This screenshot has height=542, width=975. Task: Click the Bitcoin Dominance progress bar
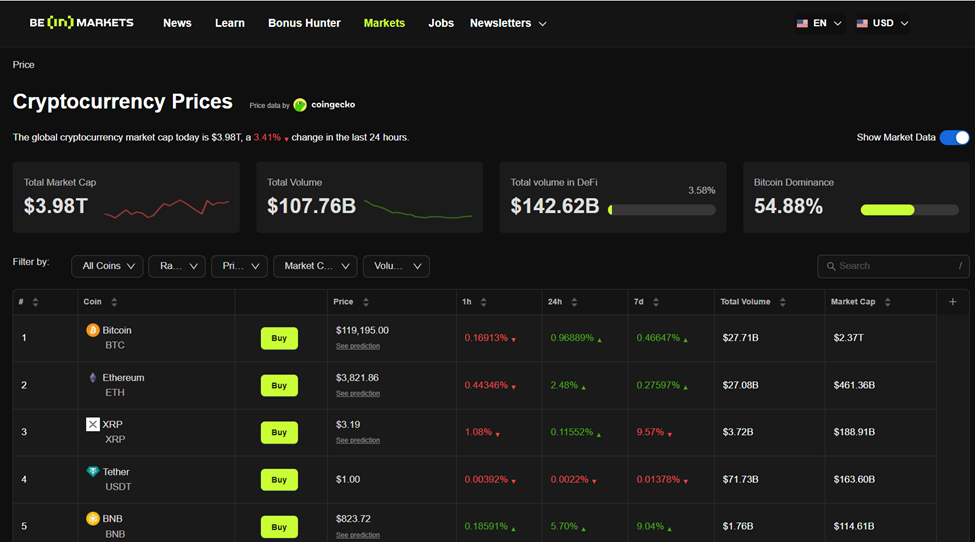pos(909,210)
